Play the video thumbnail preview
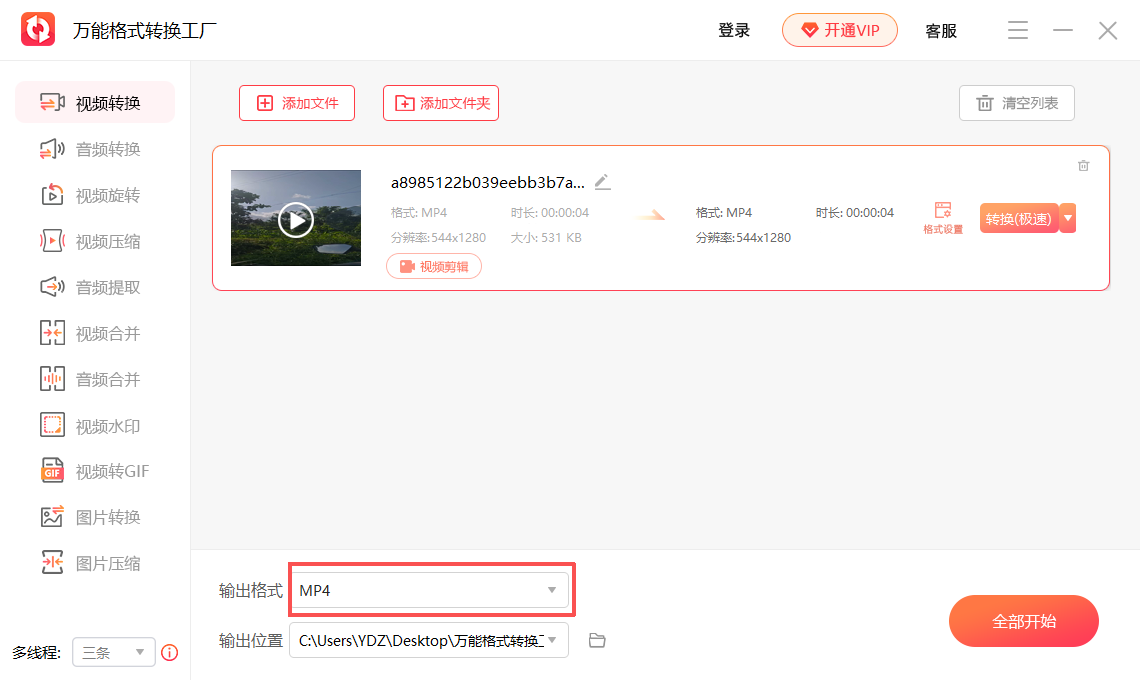 click(x=296, y=219)
